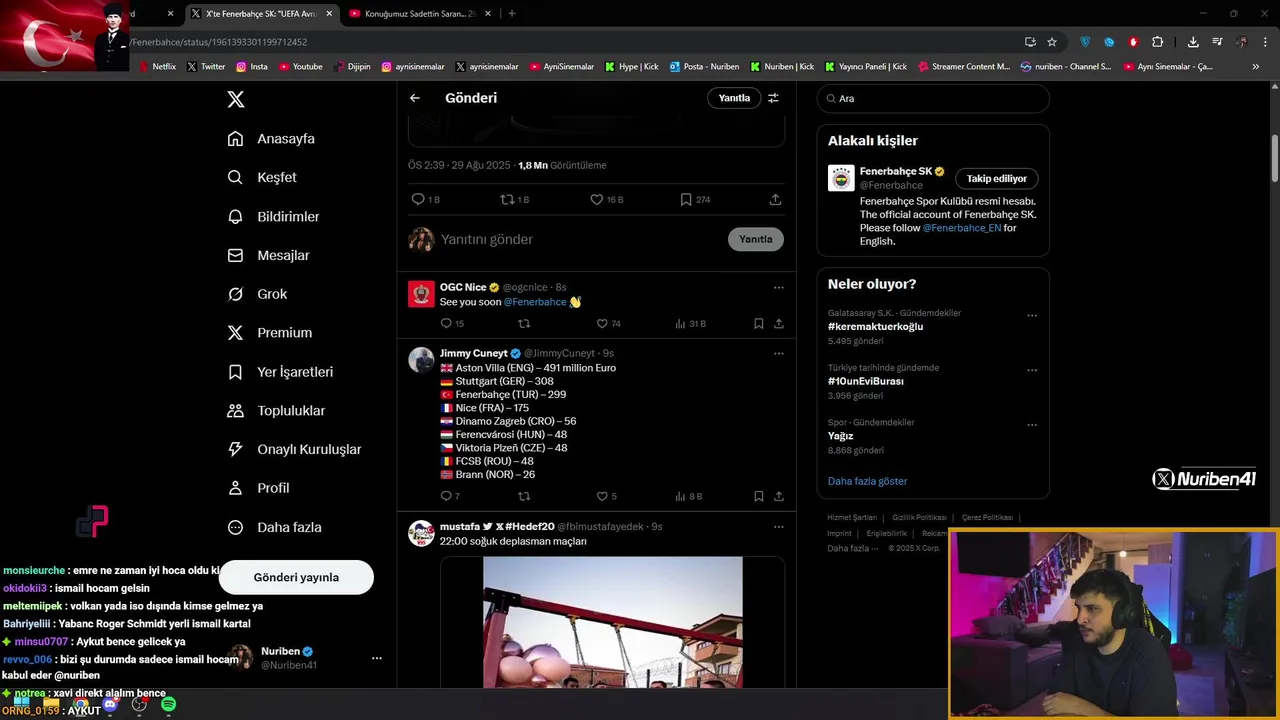Repost Jimmy Cuneyt tweet
This screenshot has height=720, width=1280.
524,496
